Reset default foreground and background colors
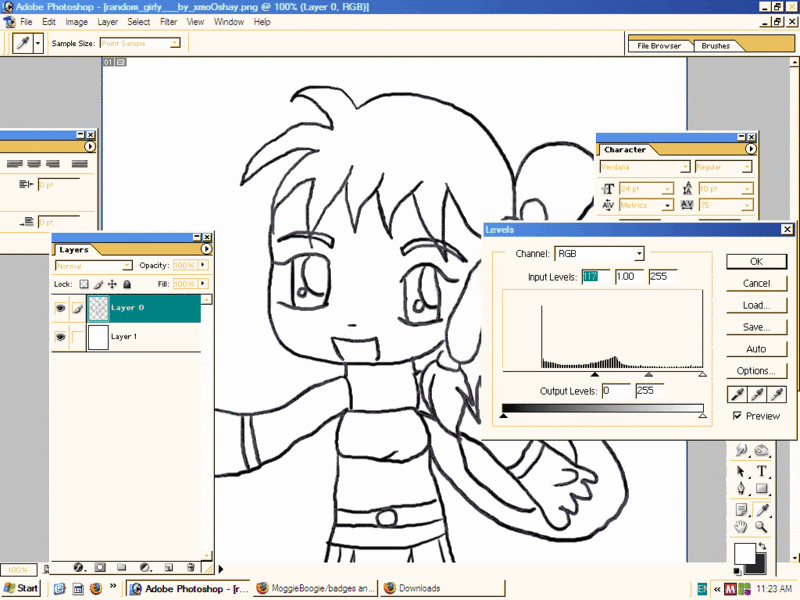This screenshot has width=800, height=600. 737,570
